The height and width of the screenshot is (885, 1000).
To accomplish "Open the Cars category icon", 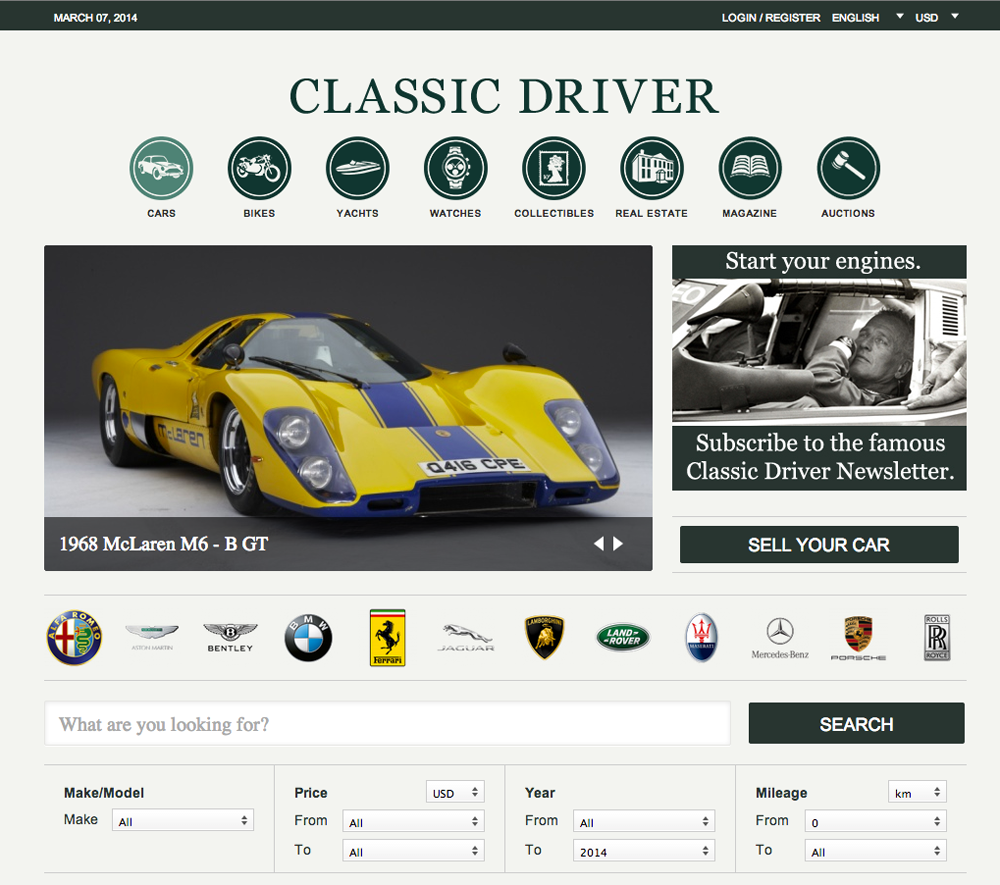I will pyautogui.click(x=161, y=168).
